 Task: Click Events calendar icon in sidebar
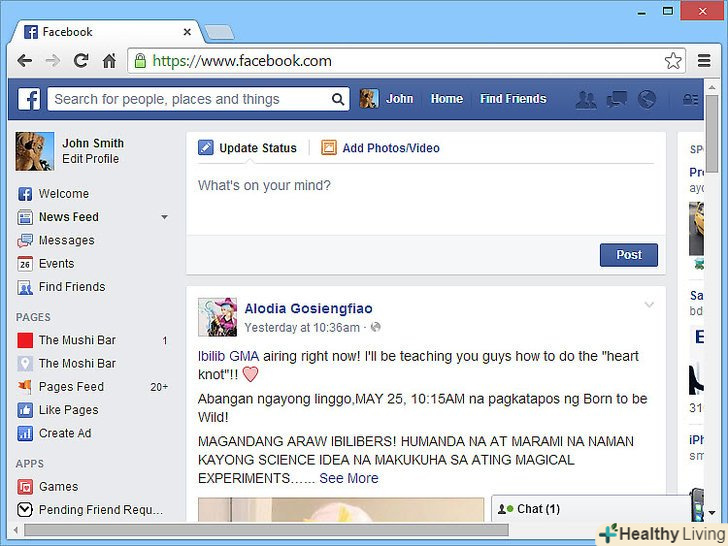pos(25,264)
